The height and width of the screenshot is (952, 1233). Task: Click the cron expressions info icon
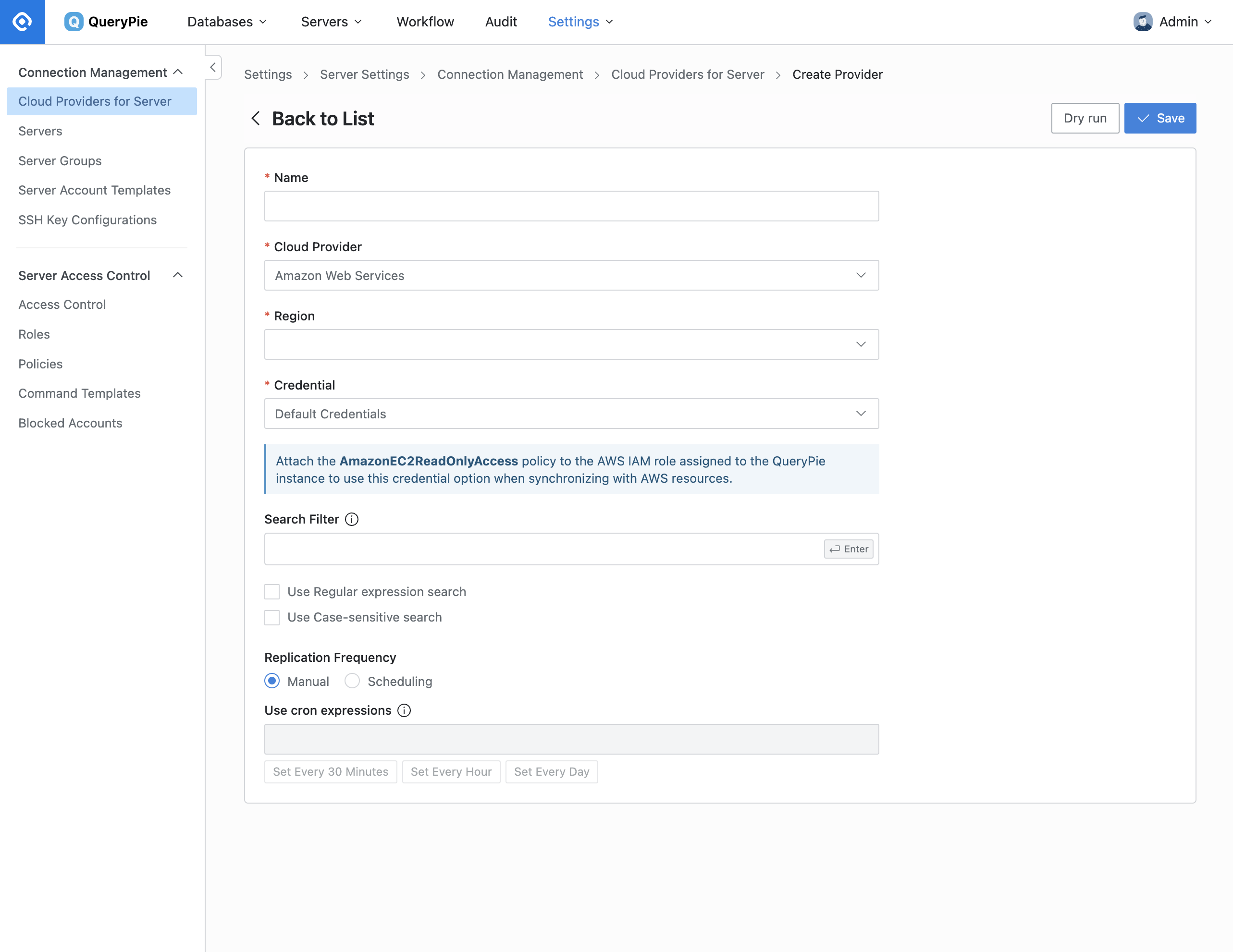[404, 710]
